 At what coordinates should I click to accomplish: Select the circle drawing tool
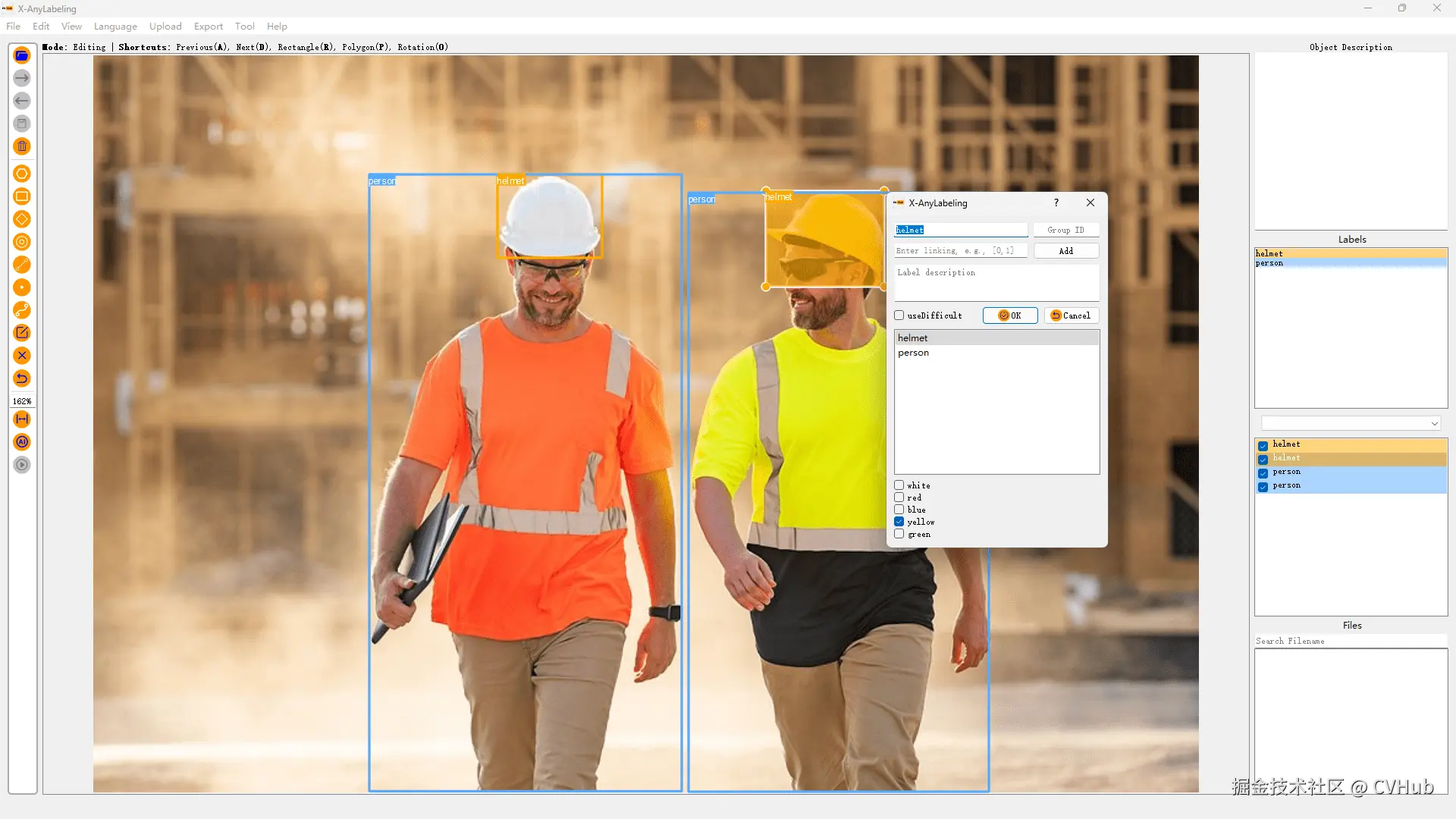[x=22, y=242]
